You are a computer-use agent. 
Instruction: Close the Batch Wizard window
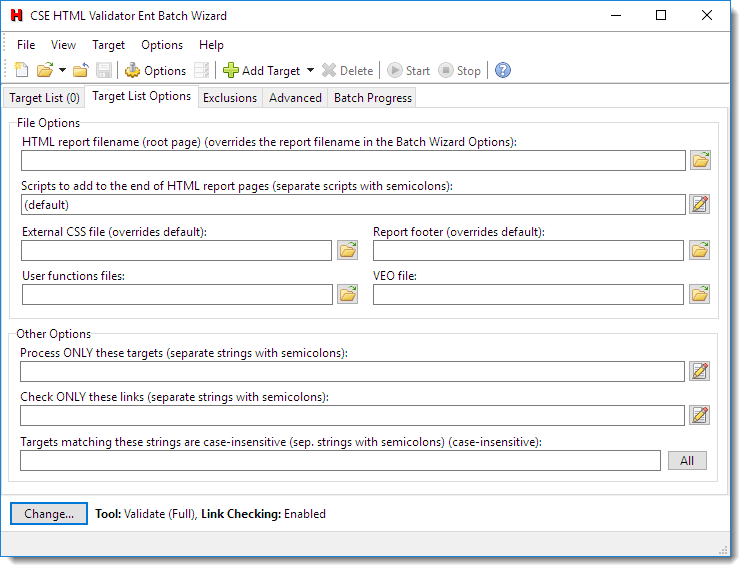[x=707, y=16]
